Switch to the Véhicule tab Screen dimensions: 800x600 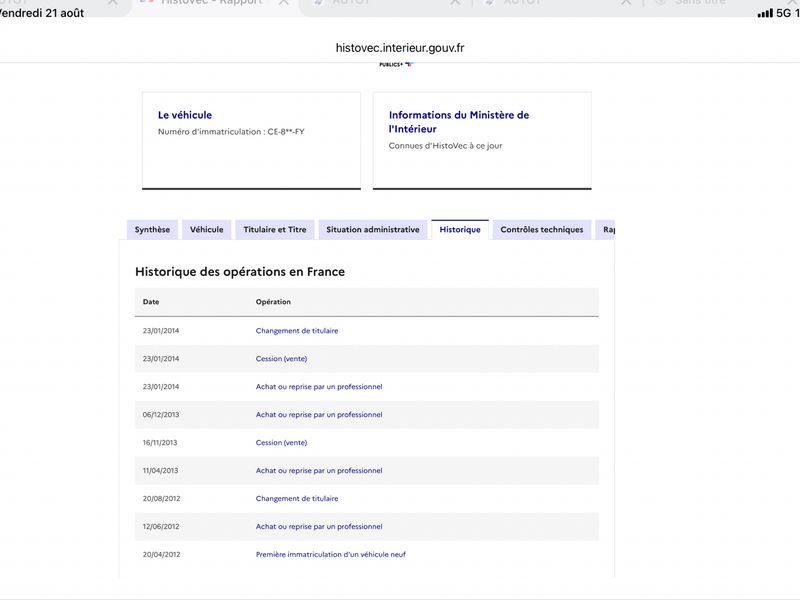207,230
